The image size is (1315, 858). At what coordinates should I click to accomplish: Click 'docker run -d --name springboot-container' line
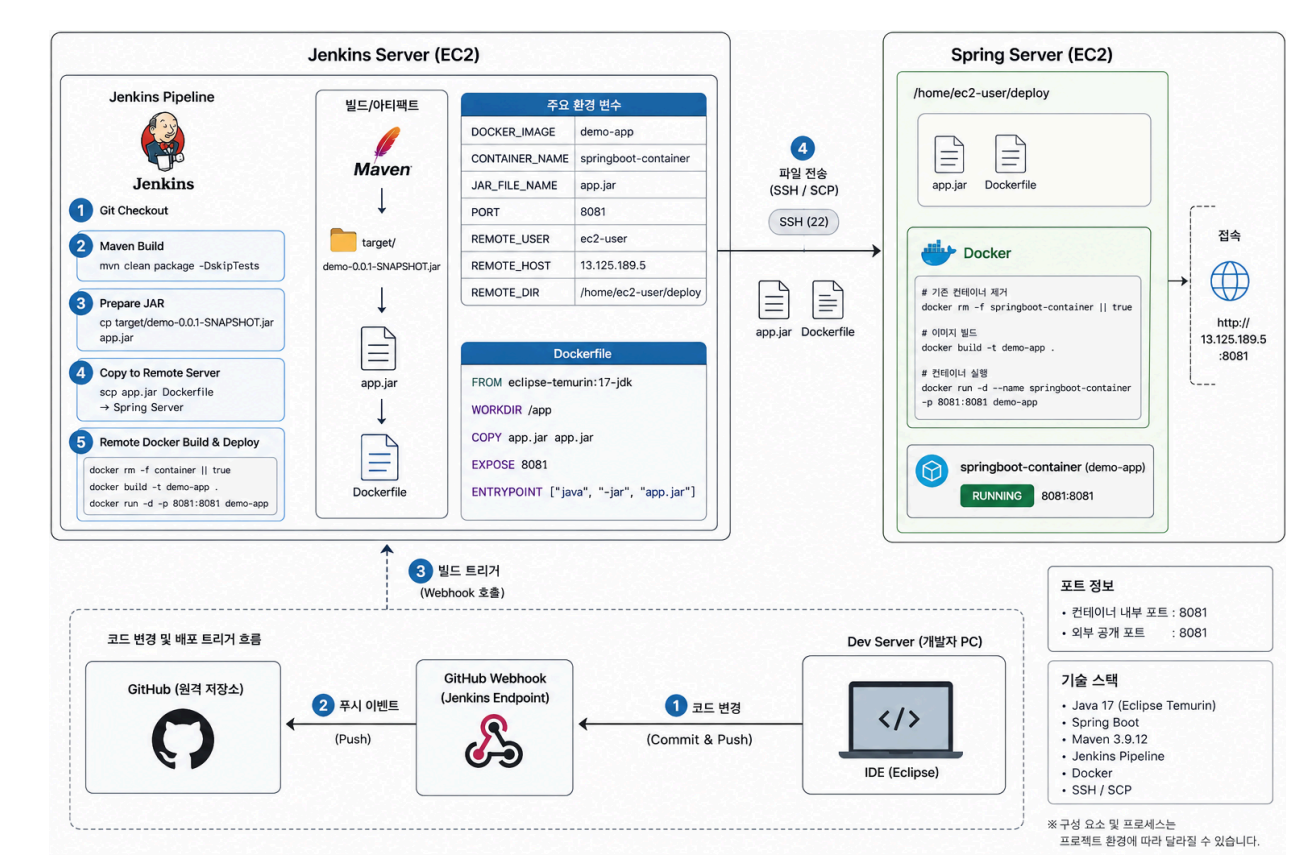[x=1027, y=387]
